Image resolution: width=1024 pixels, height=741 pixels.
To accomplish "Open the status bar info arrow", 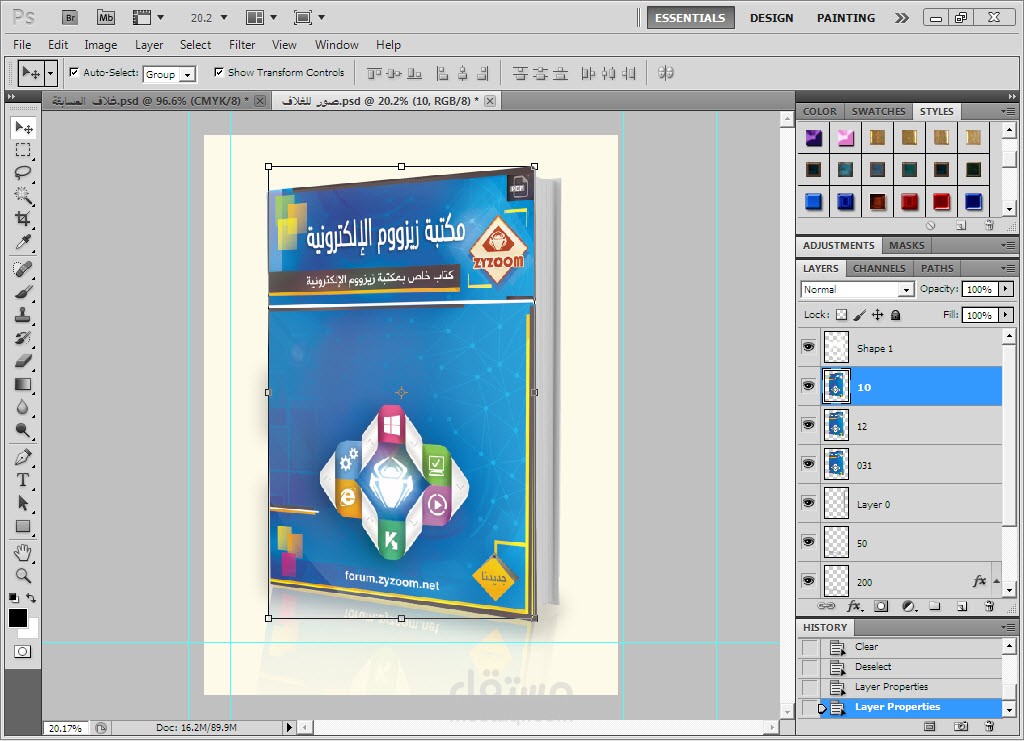I will pos(290,727).
